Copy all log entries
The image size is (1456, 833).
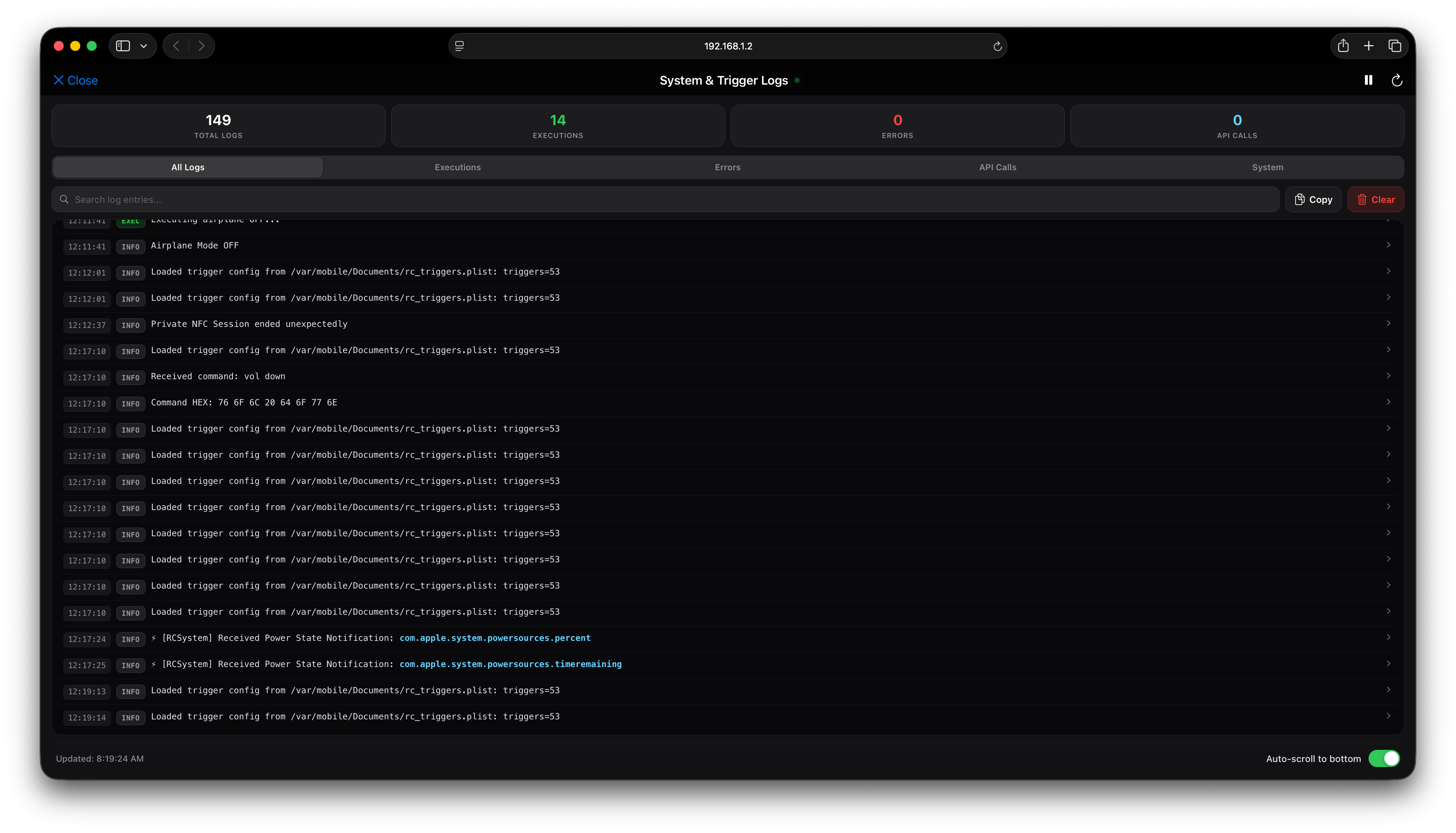(1313, 199)
